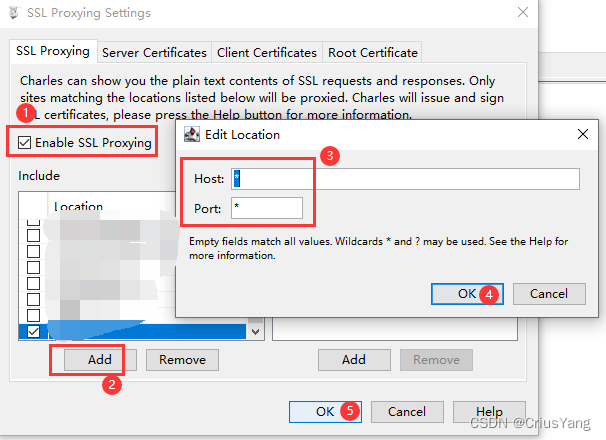Cancel the Edit Location dialog
This screenshot has width=606, height=440.
click(x=549, y=294)
